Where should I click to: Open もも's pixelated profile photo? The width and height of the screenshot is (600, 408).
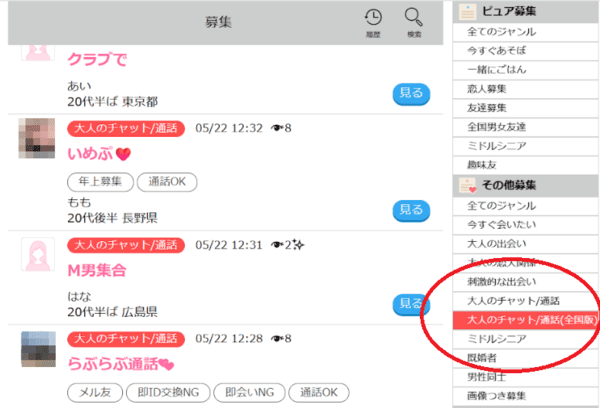[37, 138]
